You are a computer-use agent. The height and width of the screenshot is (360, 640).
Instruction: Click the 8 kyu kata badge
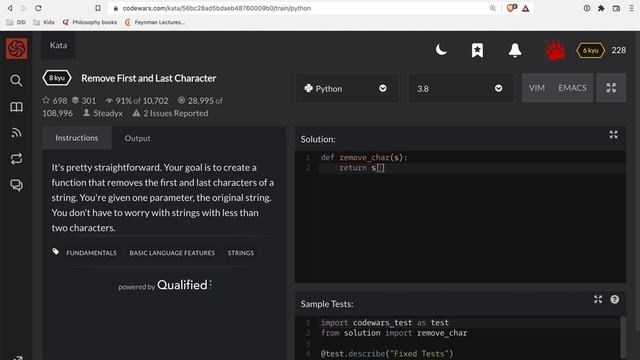(x=57, y=78)
